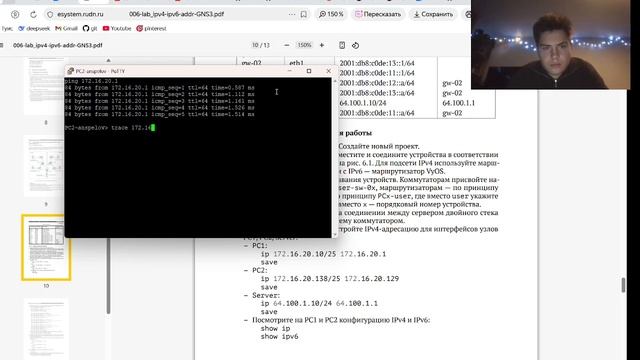The height and width of the screenshot is (360, 640).
Task: Open the 150% browser zoom indicator
Action: (x=331, y=14)
